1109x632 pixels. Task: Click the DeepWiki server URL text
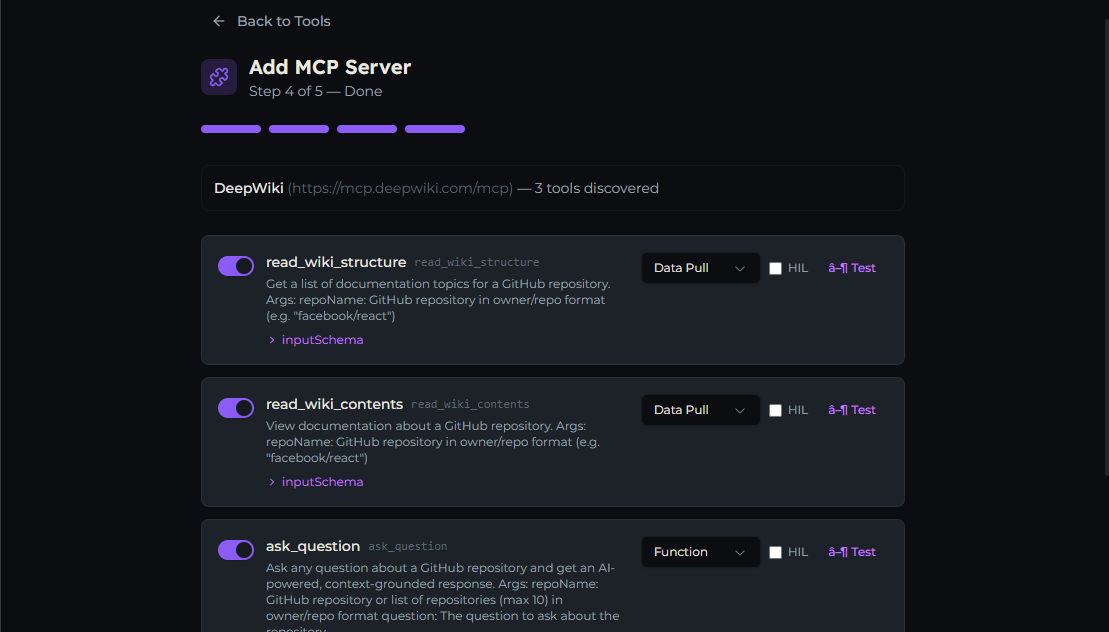(x=400, y=189)
